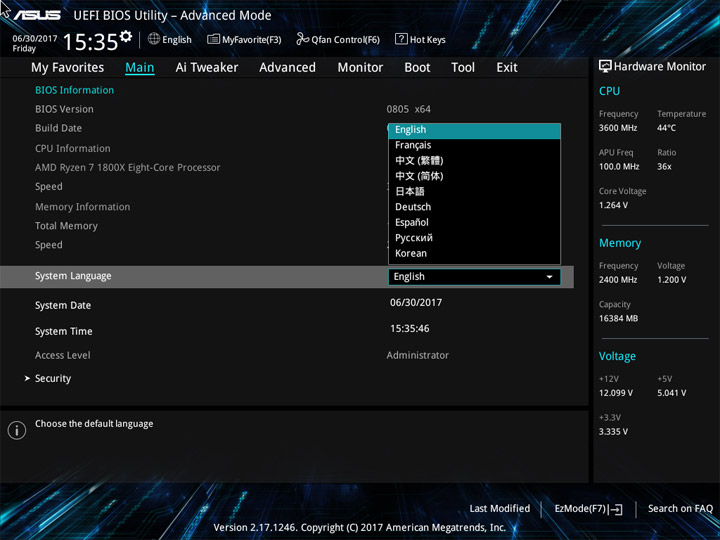Open Qfan Control(F6) fan icon

tap(302, 39)
